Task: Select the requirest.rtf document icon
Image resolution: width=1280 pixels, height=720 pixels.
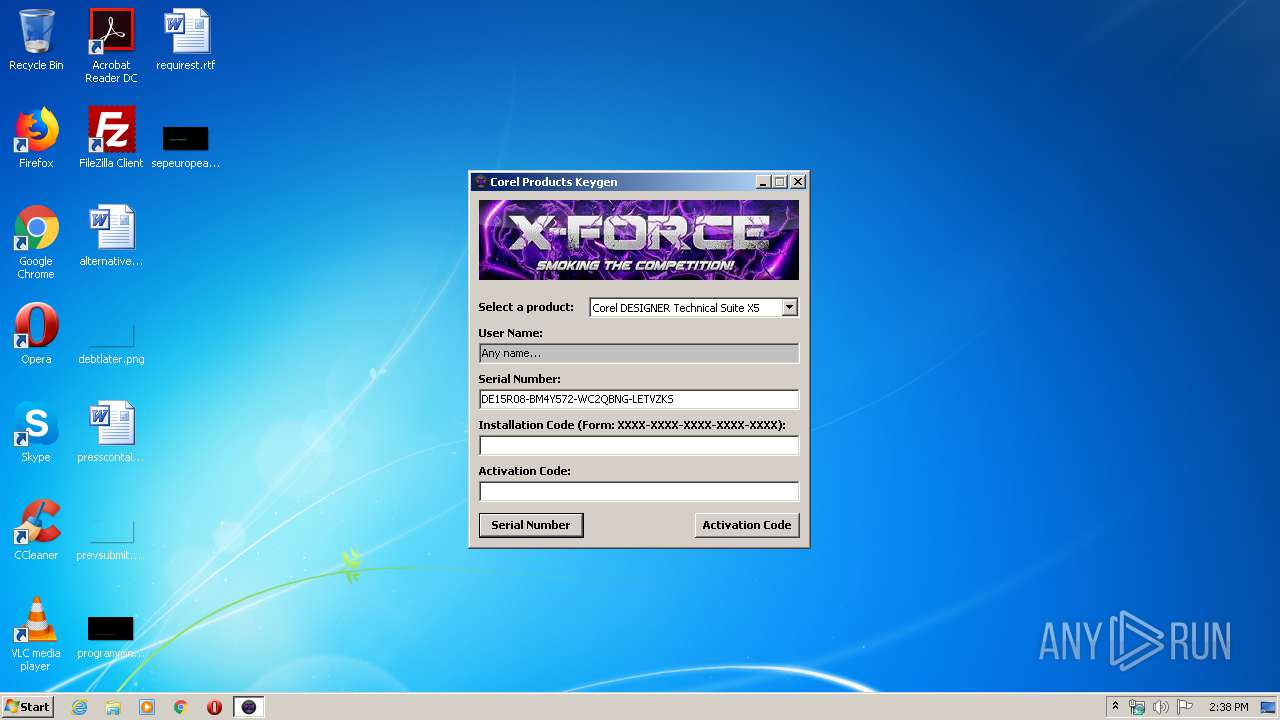Action: coord(186,40)
